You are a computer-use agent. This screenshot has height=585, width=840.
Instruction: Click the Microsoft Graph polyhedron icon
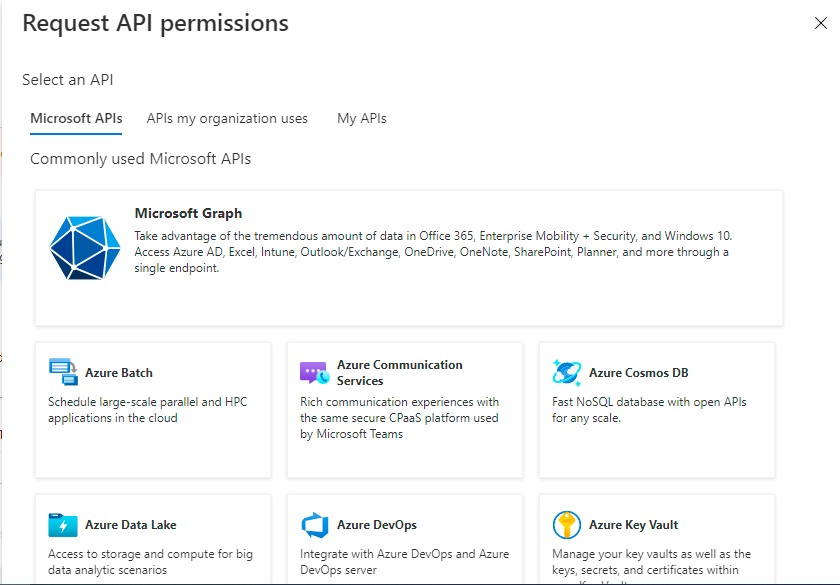[x=85, y=248]
